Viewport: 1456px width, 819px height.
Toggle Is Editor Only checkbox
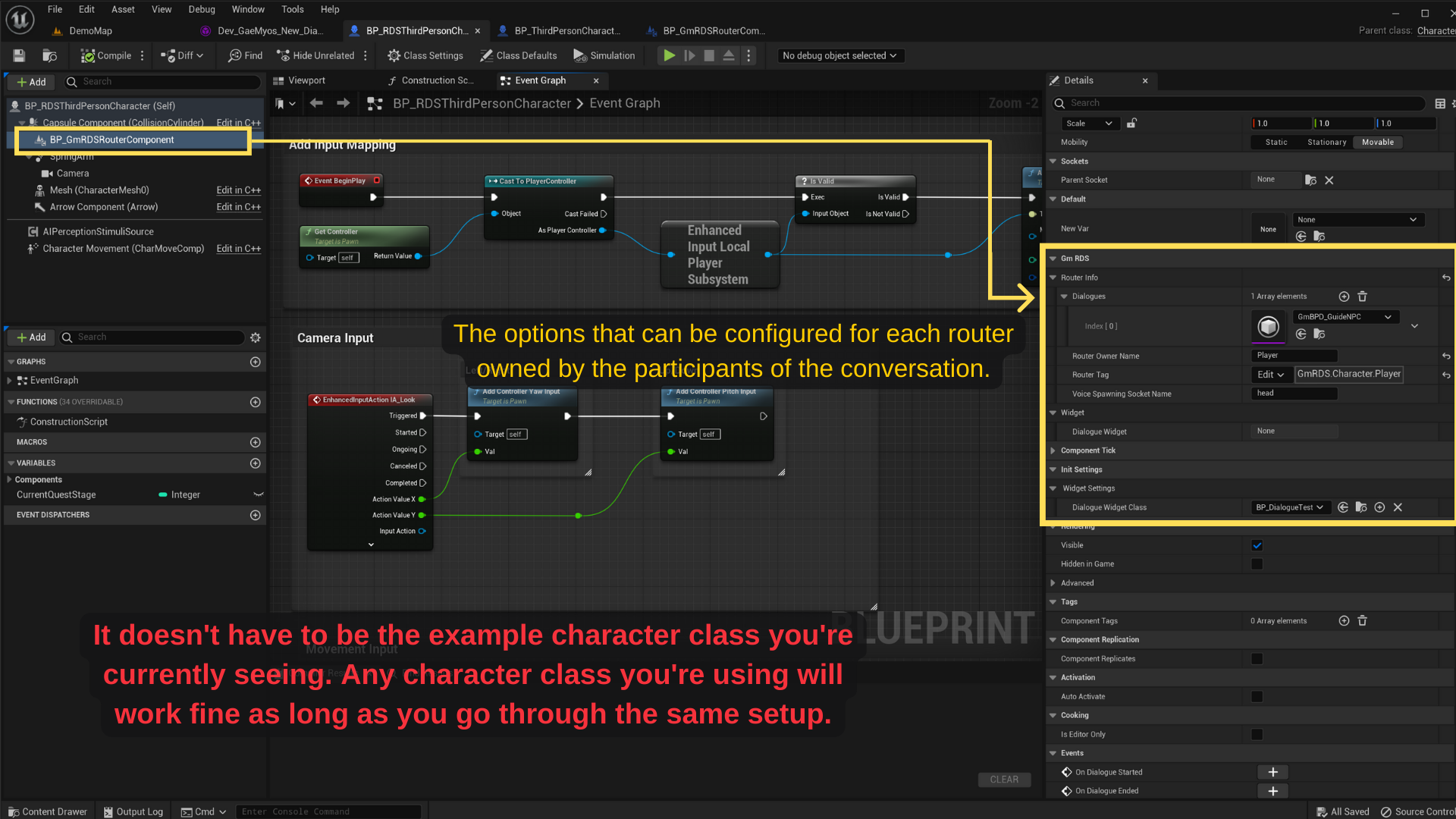pos(1257,735)
